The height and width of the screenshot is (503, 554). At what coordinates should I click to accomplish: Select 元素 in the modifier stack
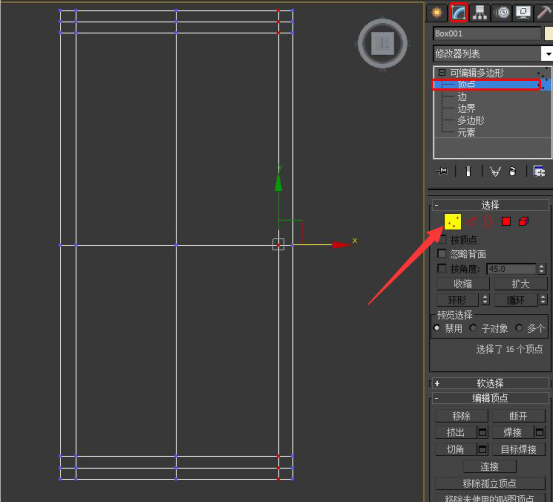pyautogui.click(x=466, y=132)
